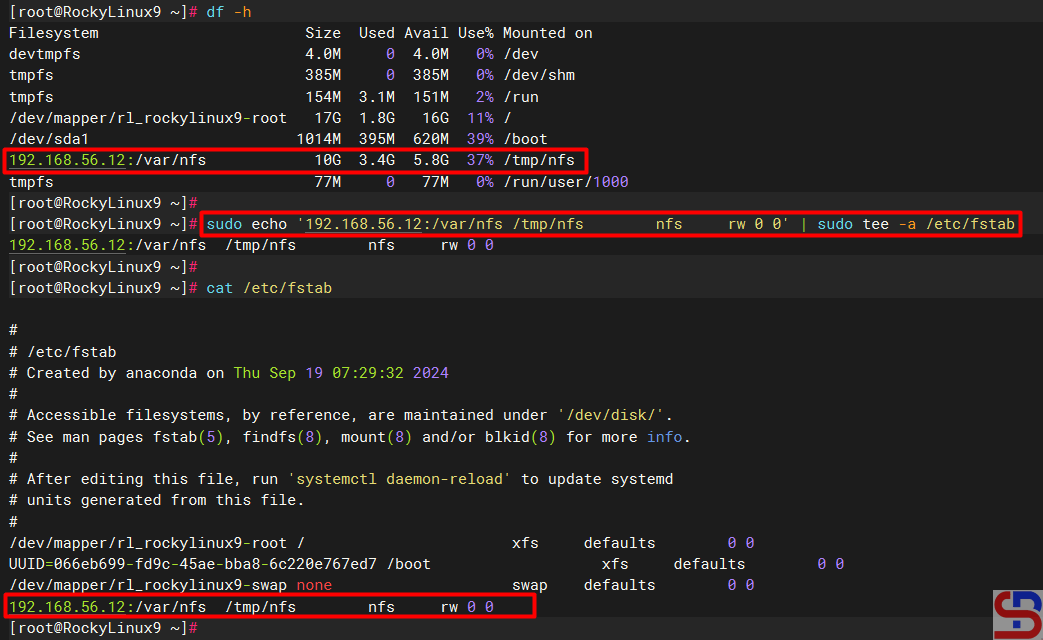Click the 'none' mount point of swap entry
Image resolution: width=1043 pixels, height=640 pixels.
click(313, 585)
